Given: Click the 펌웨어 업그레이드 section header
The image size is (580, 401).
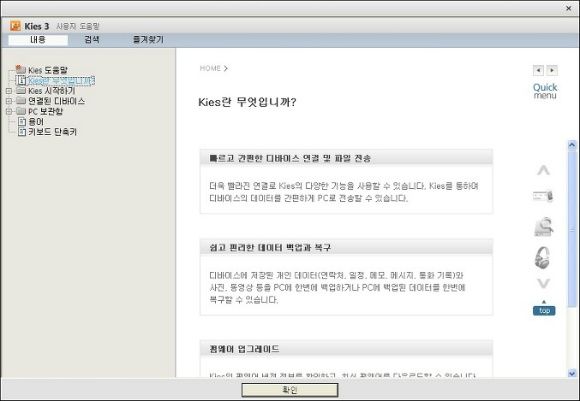Looking at the screenshot, I should click(x=346, y=348).
